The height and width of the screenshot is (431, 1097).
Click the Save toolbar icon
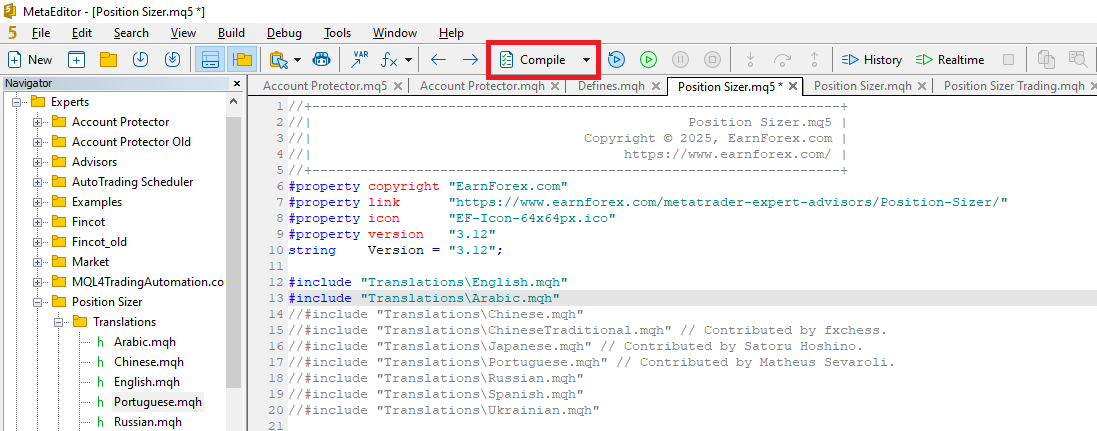pyautogui.click(x=141, y=60)
